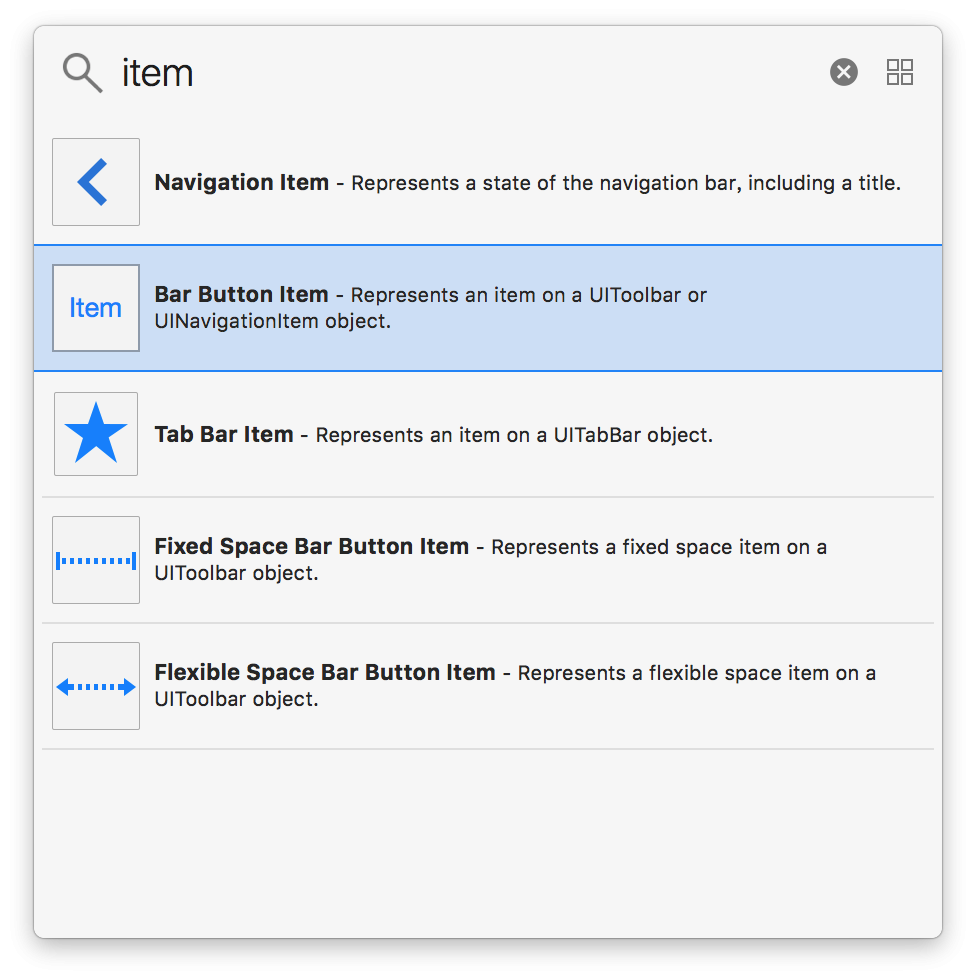Click 'UINavigationItem object.' description text
This screenshot has height=980, width=976.
click(272, 321)
